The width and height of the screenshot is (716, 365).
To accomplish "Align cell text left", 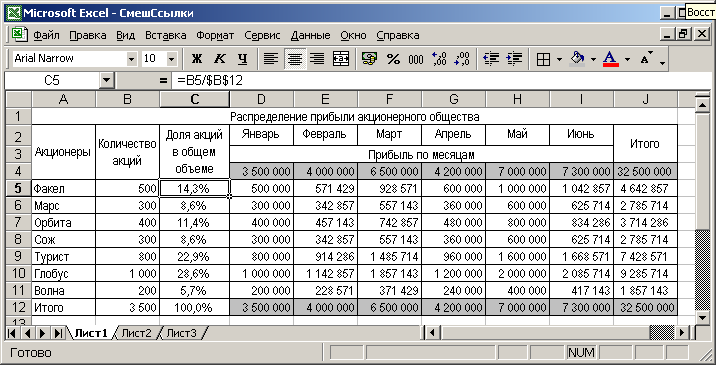I will [271, 59].
